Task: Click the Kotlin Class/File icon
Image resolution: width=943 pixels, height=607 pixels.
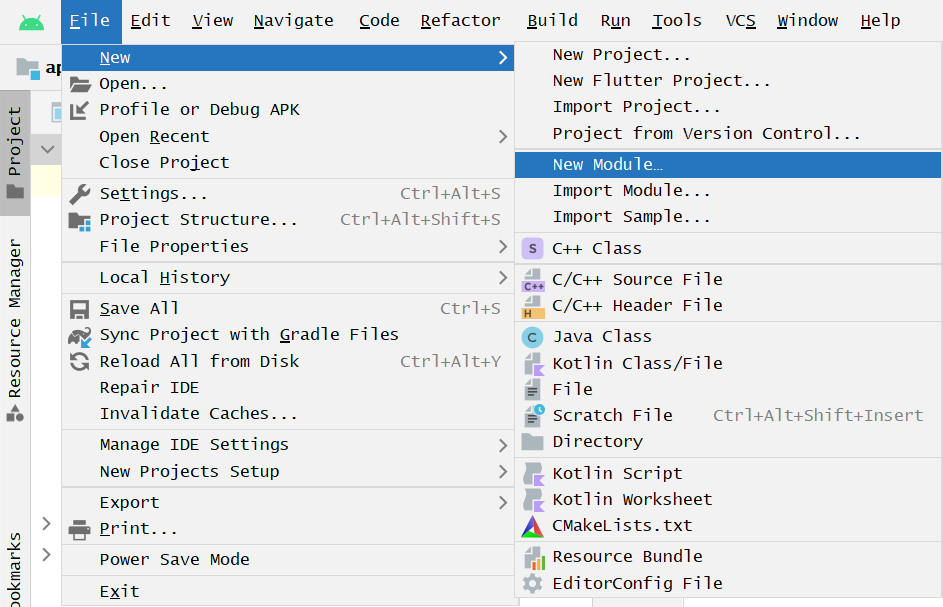Action: tap(534, 363)
